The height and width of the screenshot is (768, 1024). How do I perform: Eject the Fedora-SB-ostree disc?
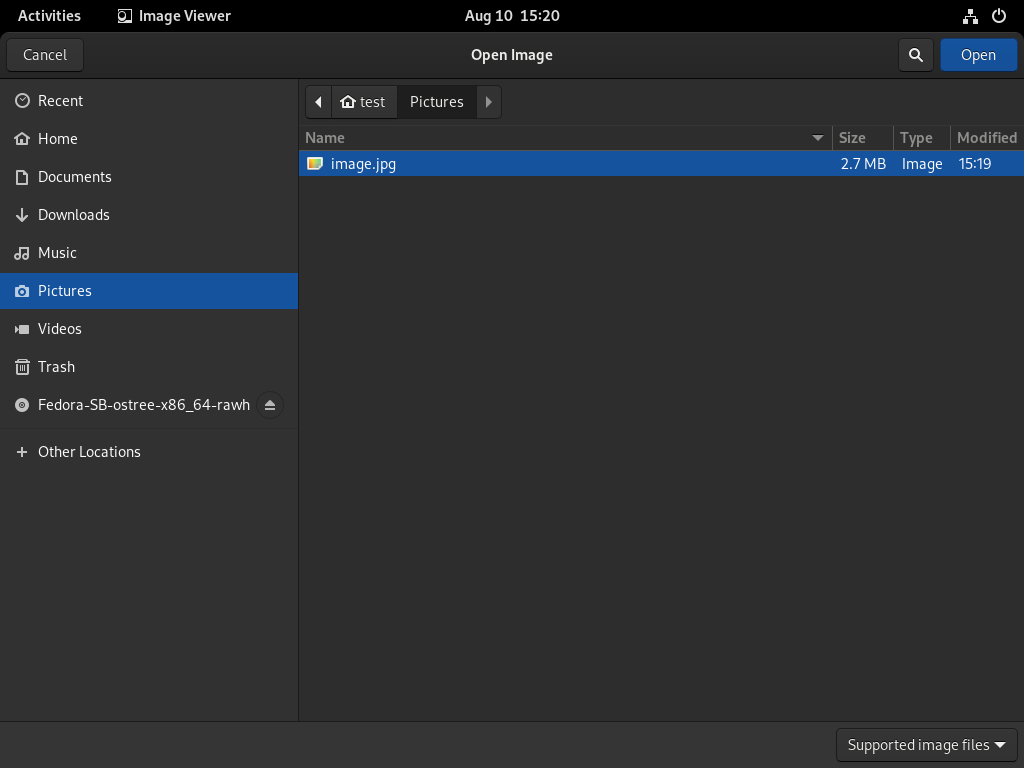pos(270,405)
